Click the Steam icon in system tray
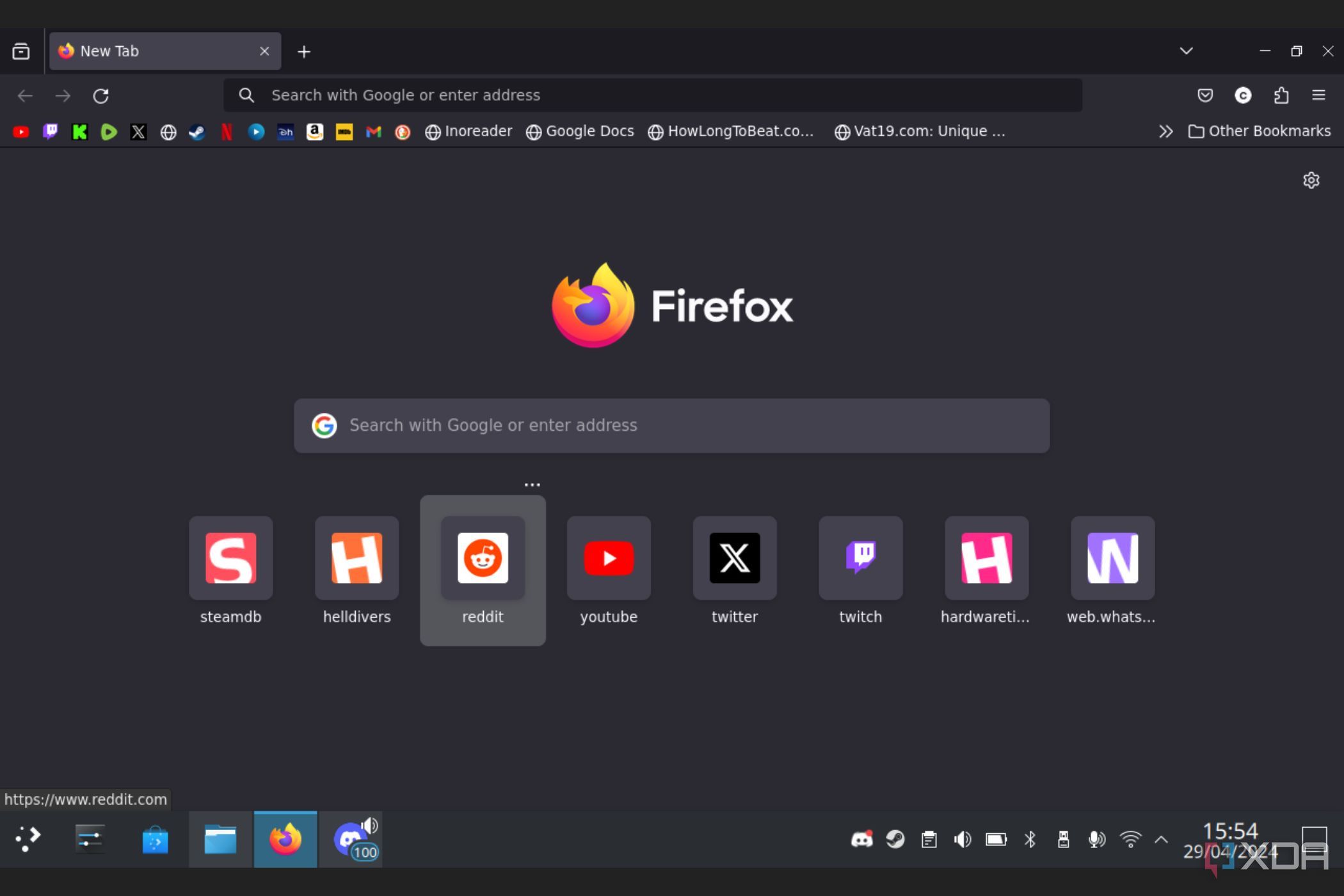1344x896 pixels. (895, 839)
